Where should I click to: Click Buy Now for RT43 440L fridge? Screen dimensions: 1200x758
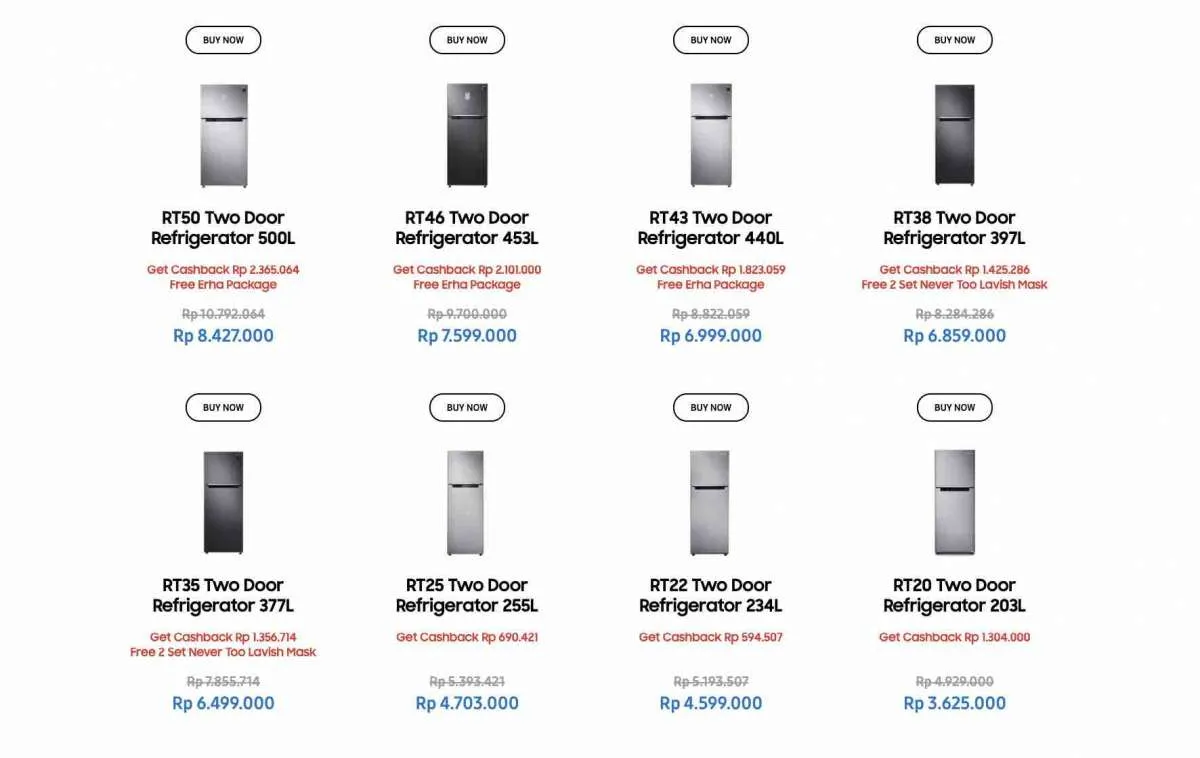pos(711,40)
